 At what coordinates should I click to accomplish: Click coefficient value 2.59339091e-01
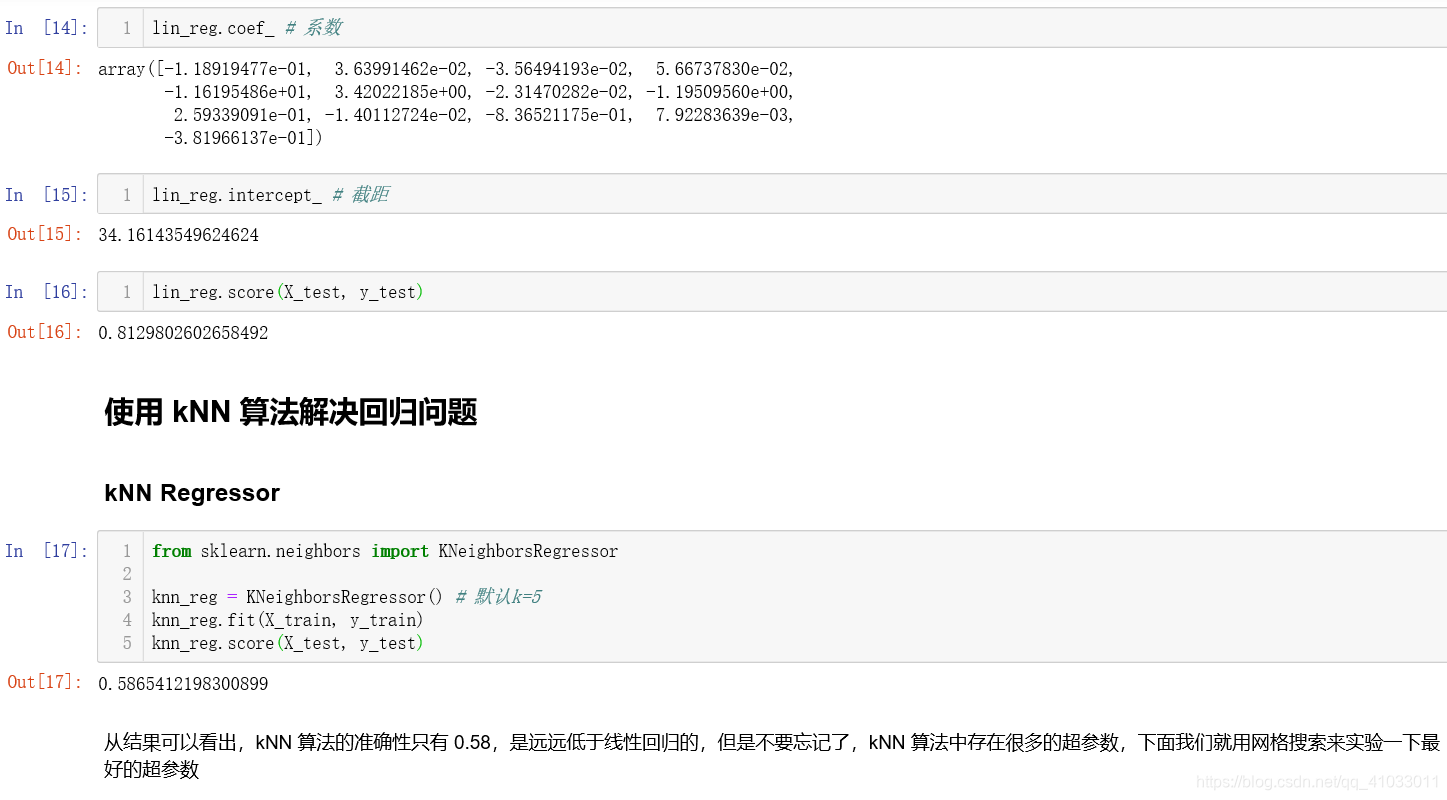pos(240,115)
